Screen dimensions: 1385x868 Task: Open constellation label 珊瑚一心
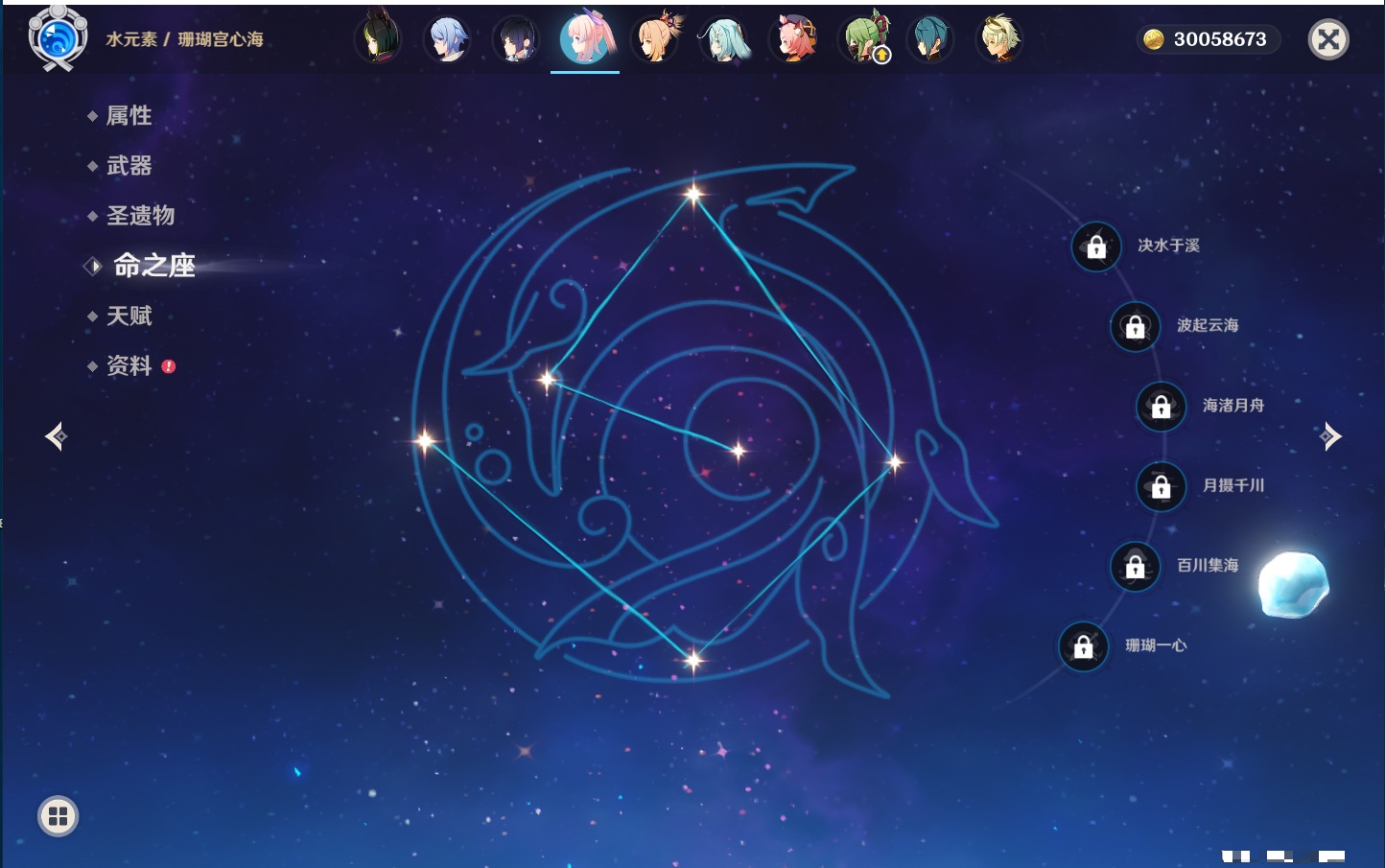(1156, 645)
